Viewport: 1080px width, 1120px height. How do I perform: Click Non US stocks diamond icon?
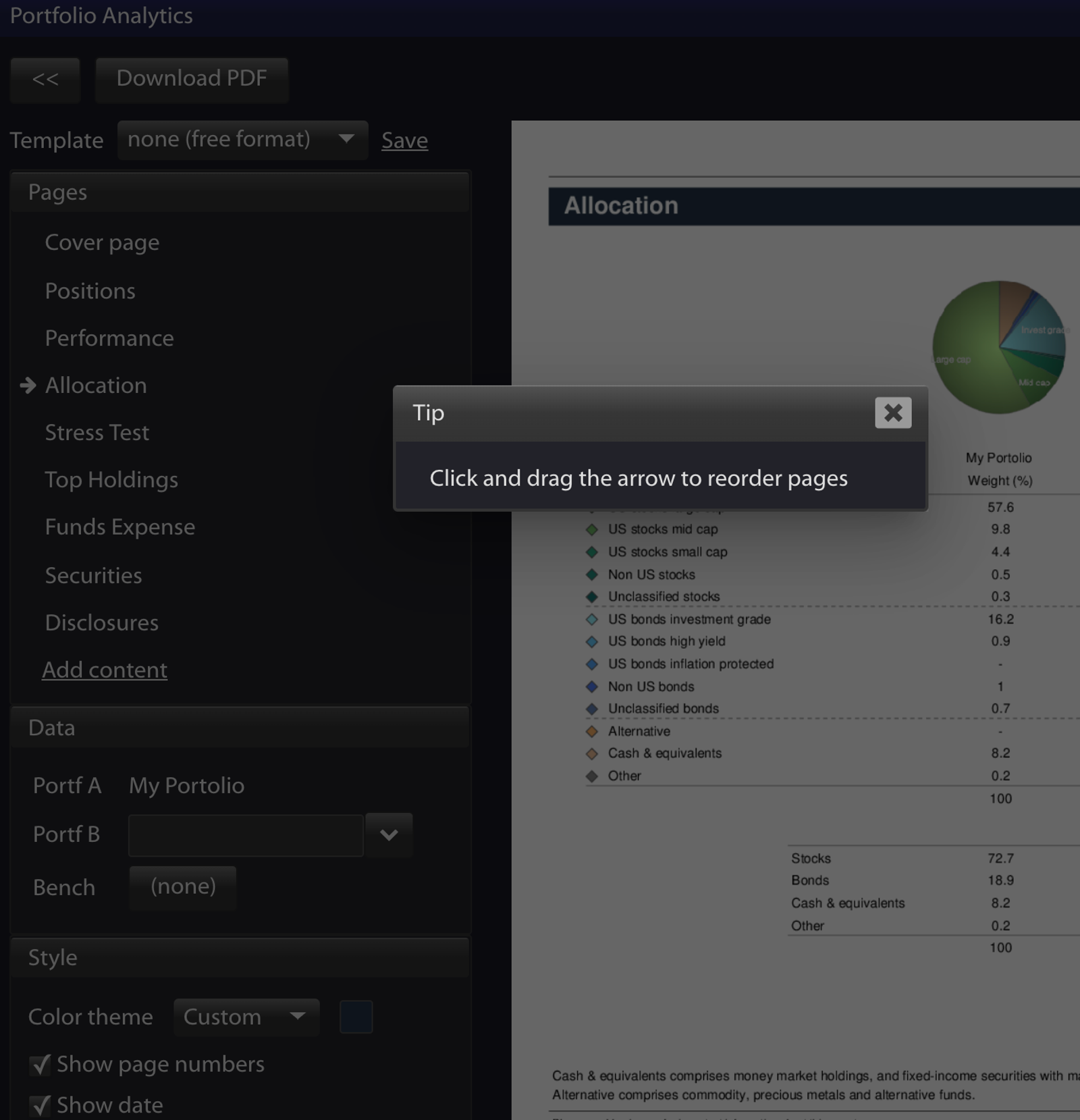(x=592, y=575)
